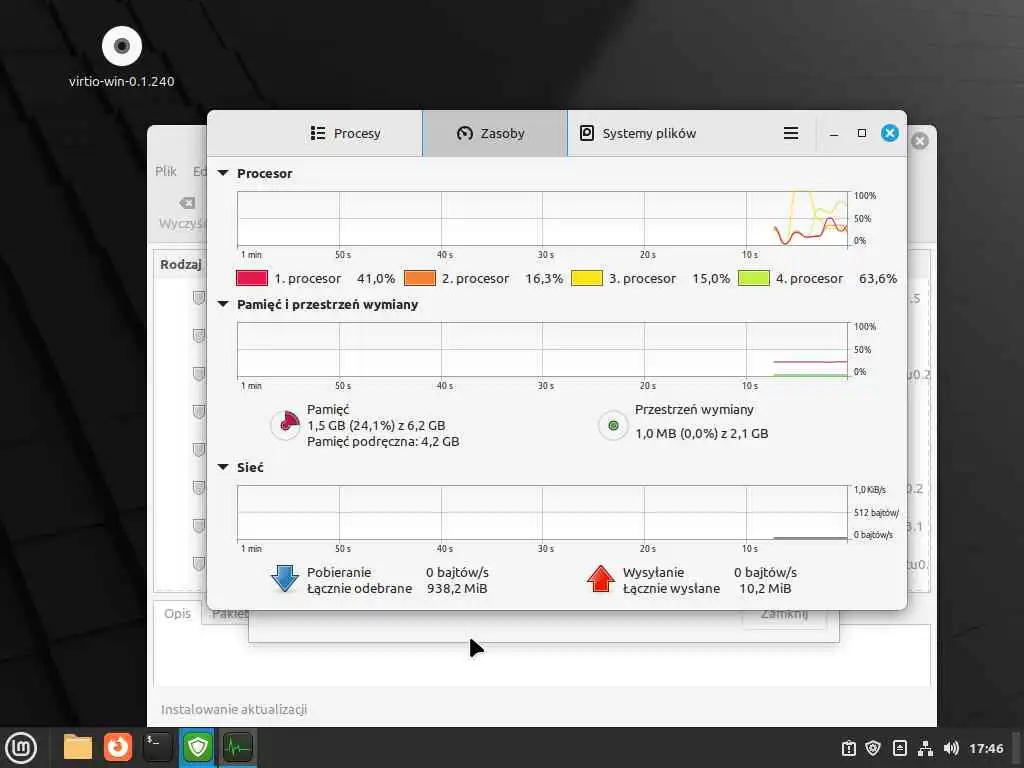Open the 17:46 clock calendar
Screen dimensions: 1024x768
[x=986, y=748]
